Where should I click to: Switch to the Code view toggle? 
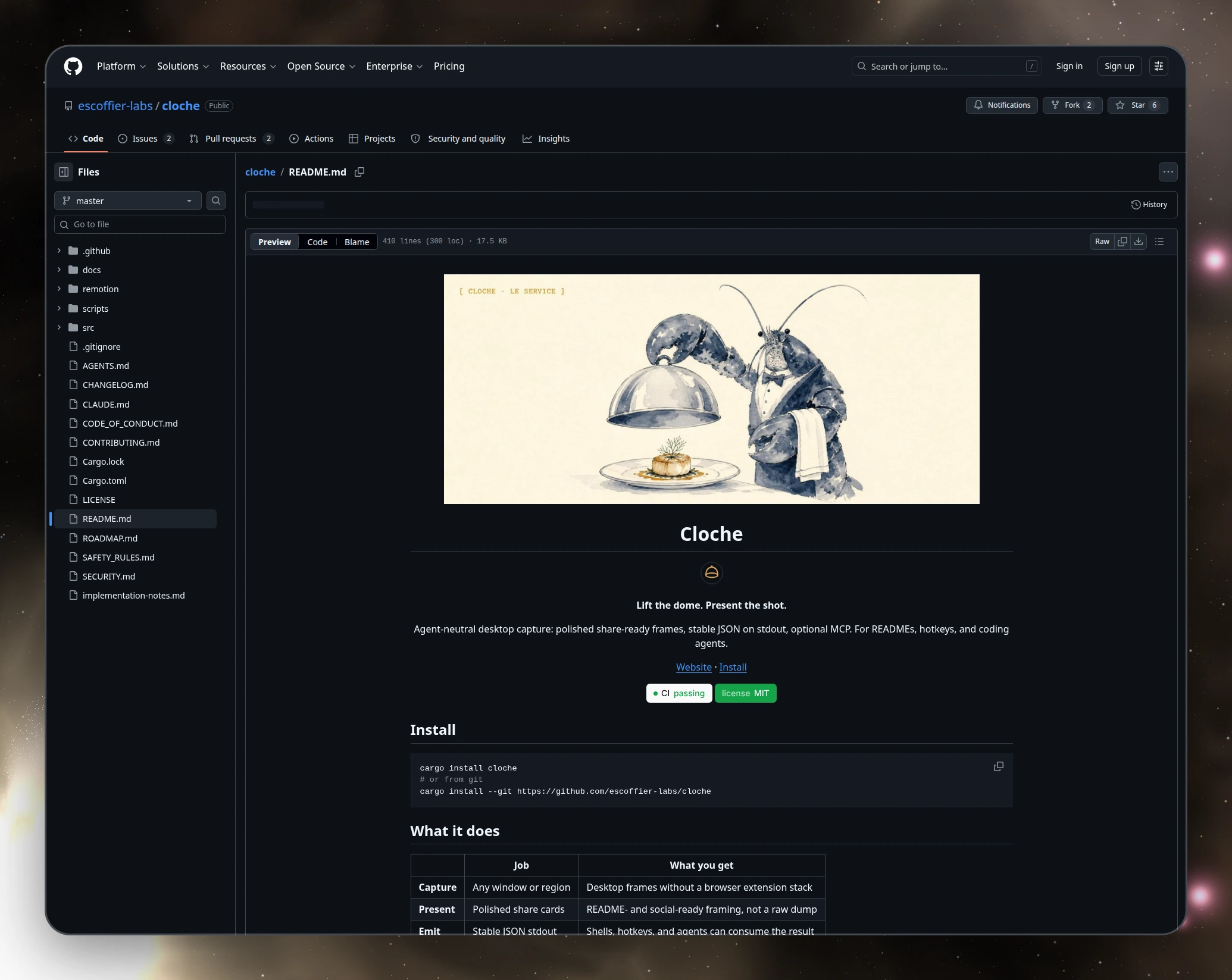(x=317, y=242)
